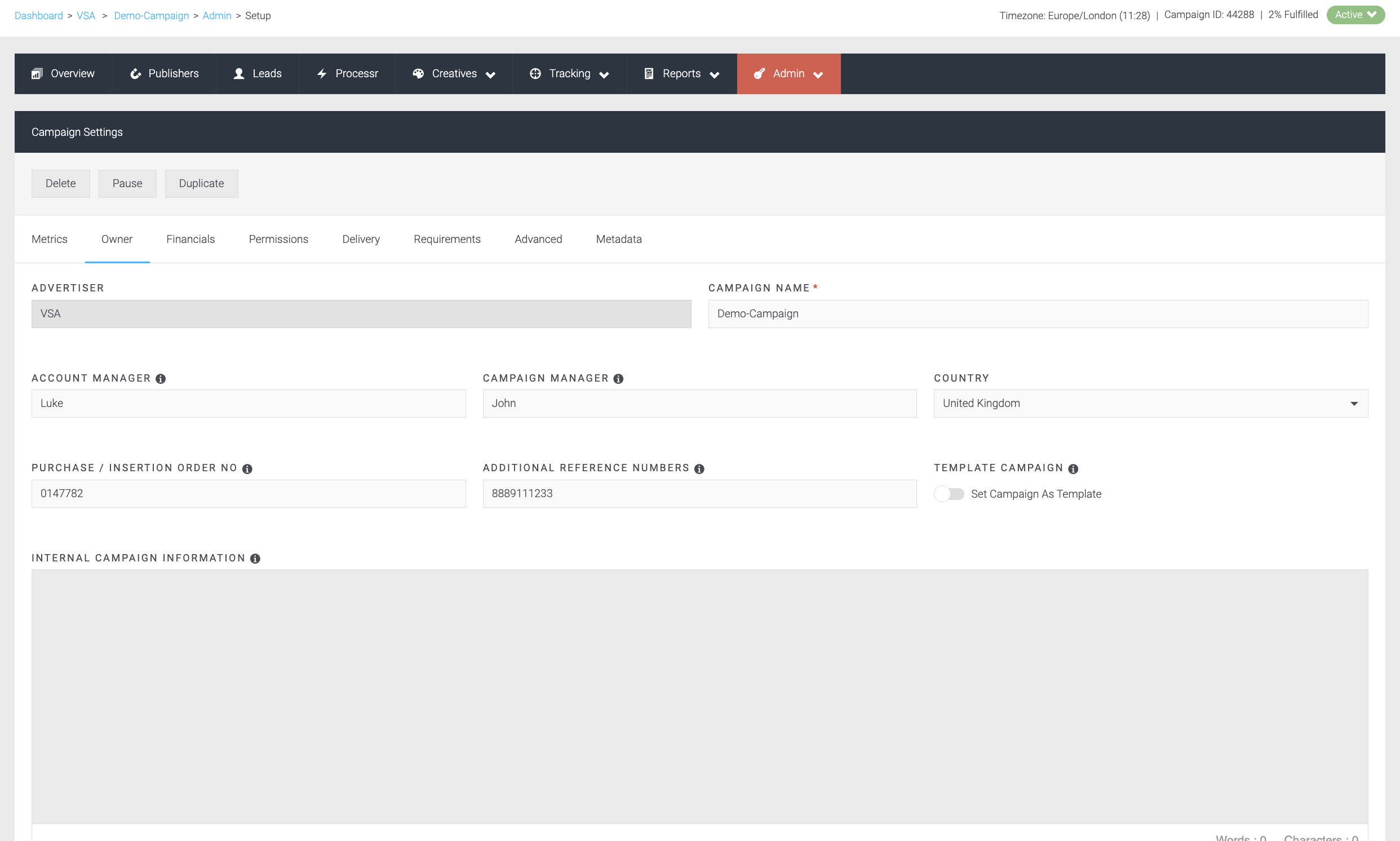Image resolution: width=1400 pixels, height=841 pixels.
Task: Click info icon beside Purchase / Insertion Order No
Action: click(247, 468)
